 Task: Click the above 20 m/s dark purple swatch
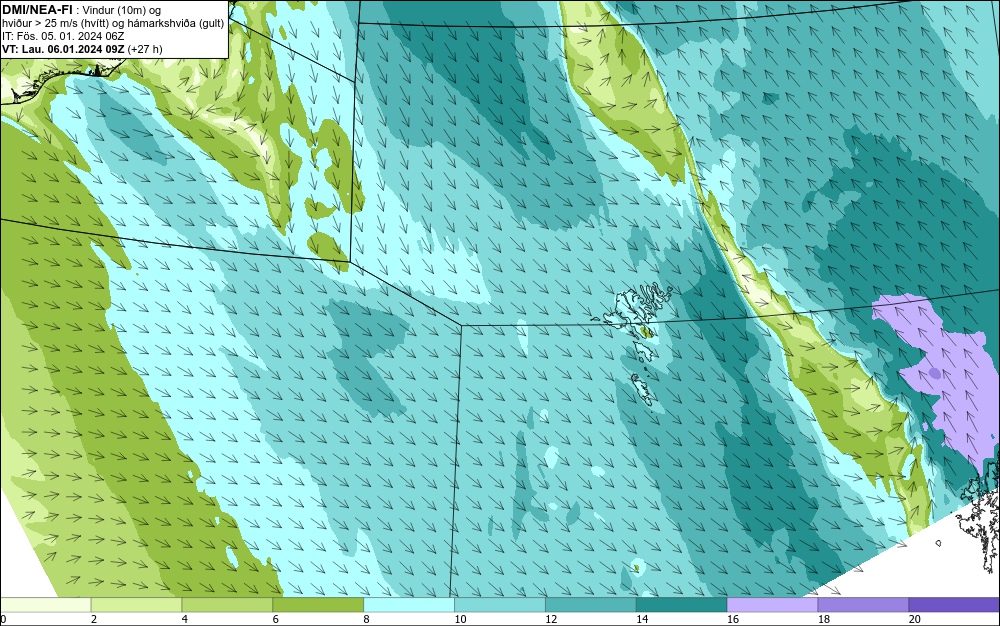pos(954,604)
